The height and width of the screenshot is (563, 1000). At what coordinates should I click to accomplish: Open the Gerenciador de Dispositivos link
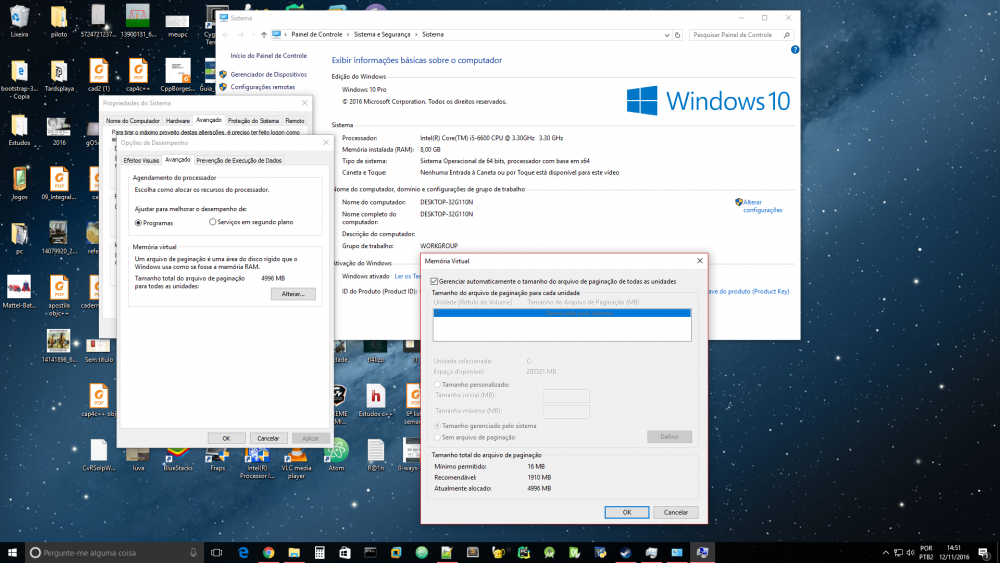tap(268, 74)
